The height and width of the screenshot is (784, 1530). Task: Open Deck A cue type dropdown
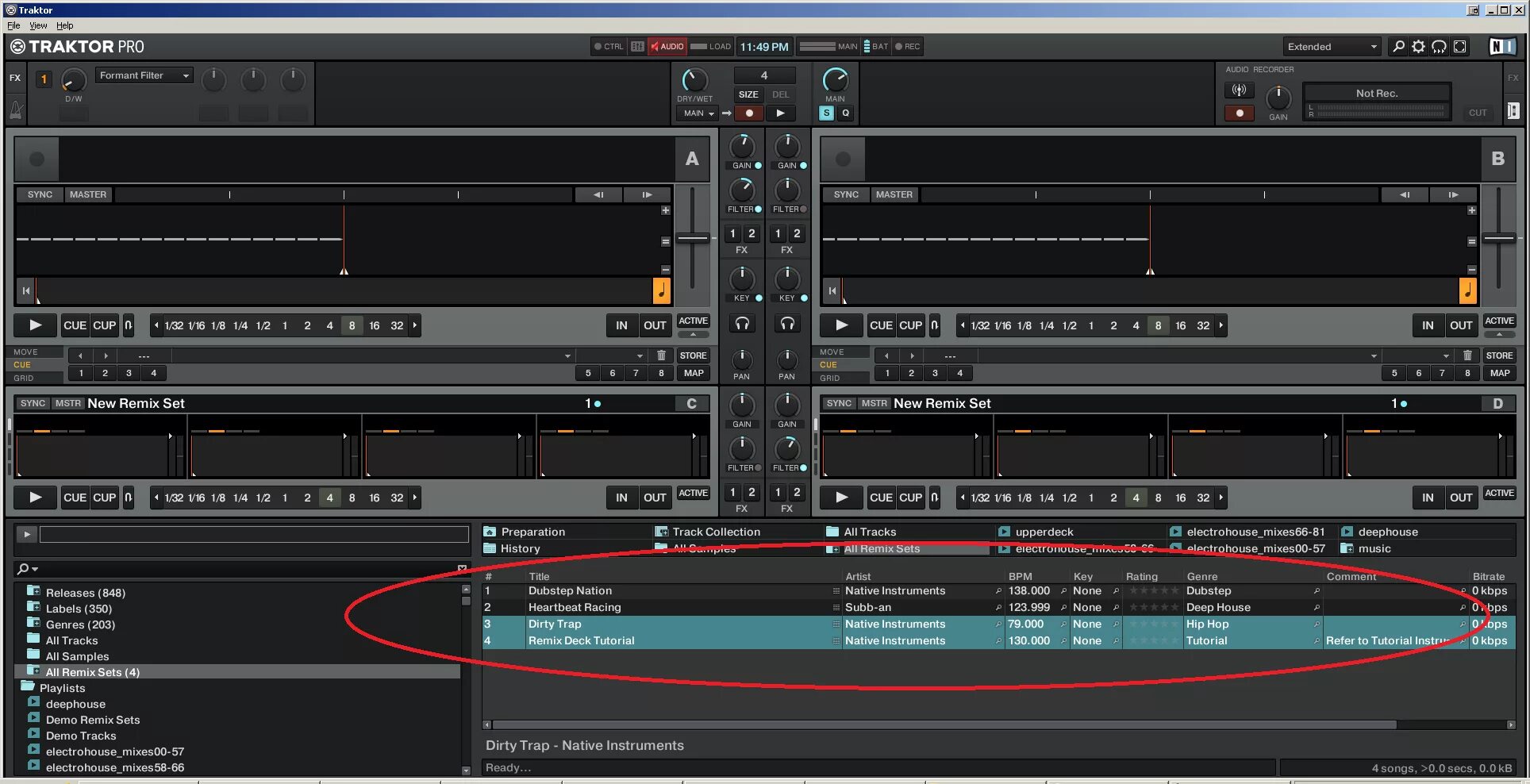click(x=611, y=355)
